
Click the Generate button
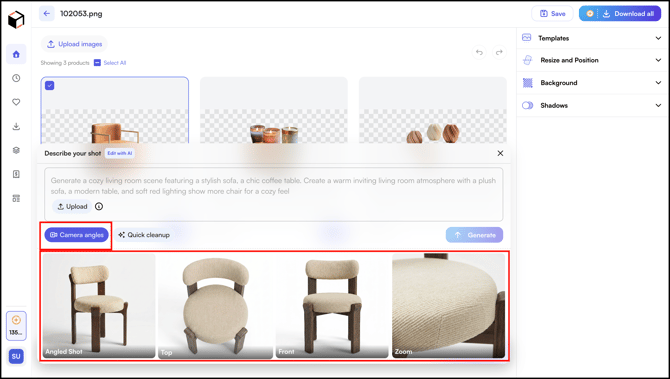pos(474,235)
